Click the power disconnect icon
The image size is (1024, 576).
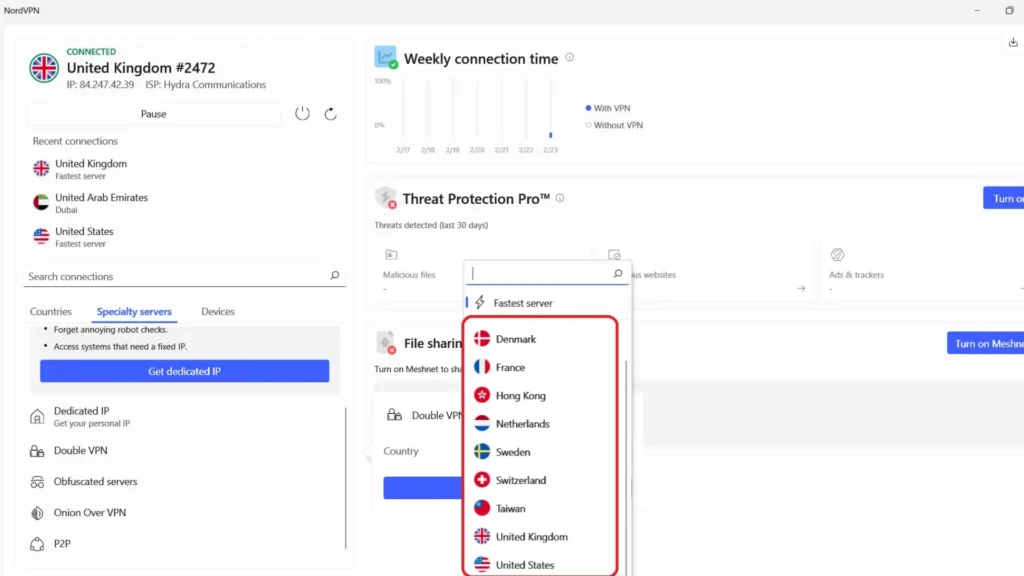302,114
